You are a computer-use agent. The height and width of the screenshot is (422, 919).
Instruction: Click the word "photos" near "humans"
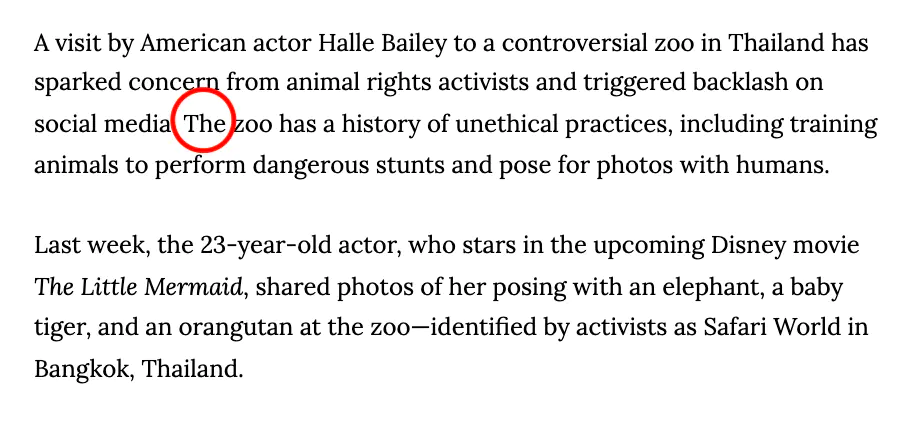(634, 166)
